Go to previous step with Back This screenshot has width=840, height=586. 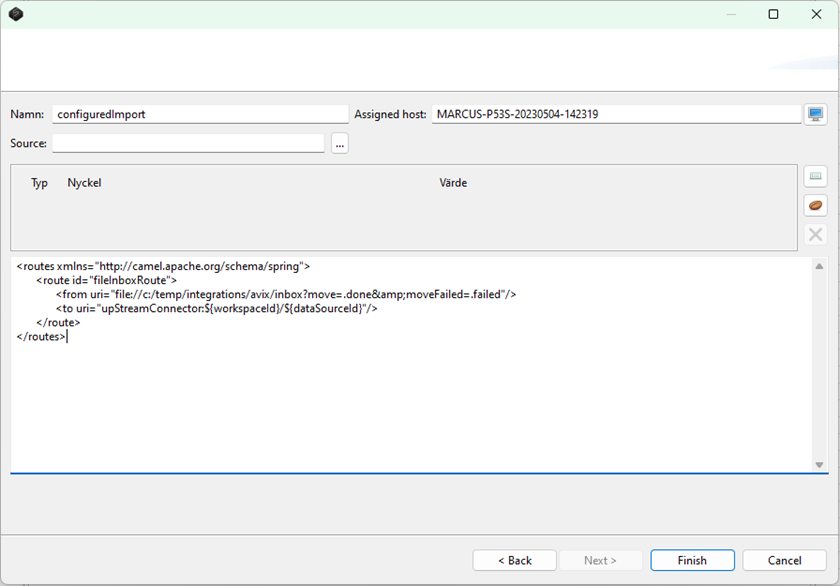coord(514,560)
